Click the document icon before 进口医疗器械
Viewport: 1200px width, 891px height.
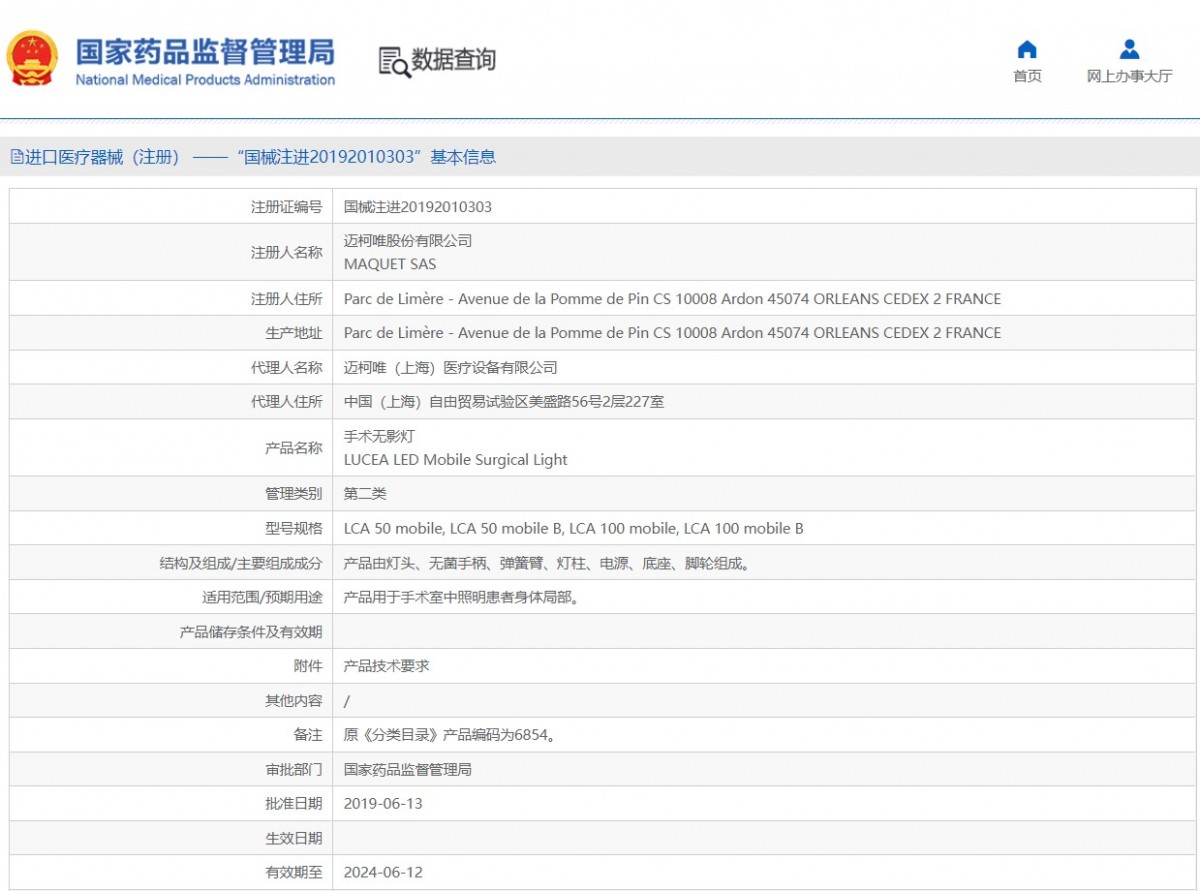[x=16, y=157]
